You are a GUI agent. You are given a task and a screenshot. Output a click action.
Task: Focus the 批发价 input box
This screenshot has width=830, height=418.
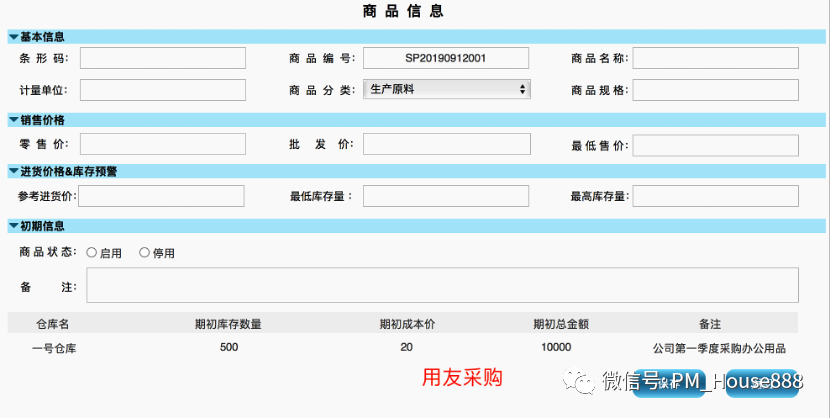(446, 144)
